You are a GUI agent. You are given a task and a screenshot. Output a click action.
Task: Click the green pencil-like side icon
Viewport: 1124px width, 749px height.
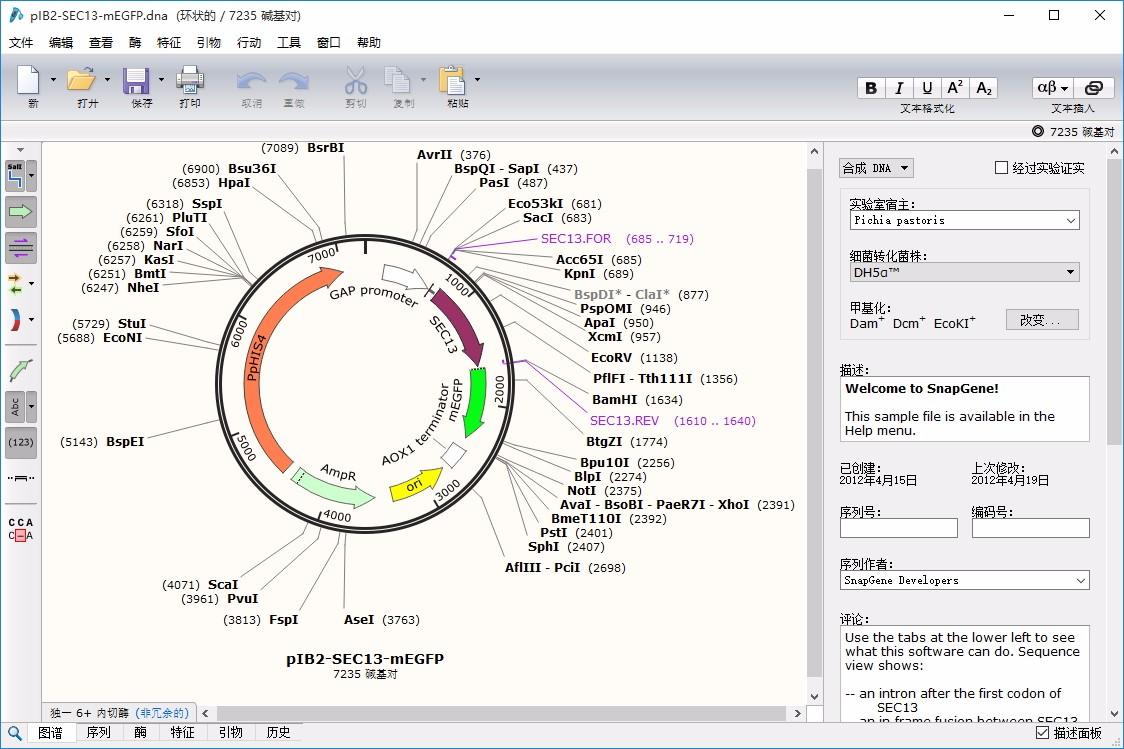(x=21, y=370)
